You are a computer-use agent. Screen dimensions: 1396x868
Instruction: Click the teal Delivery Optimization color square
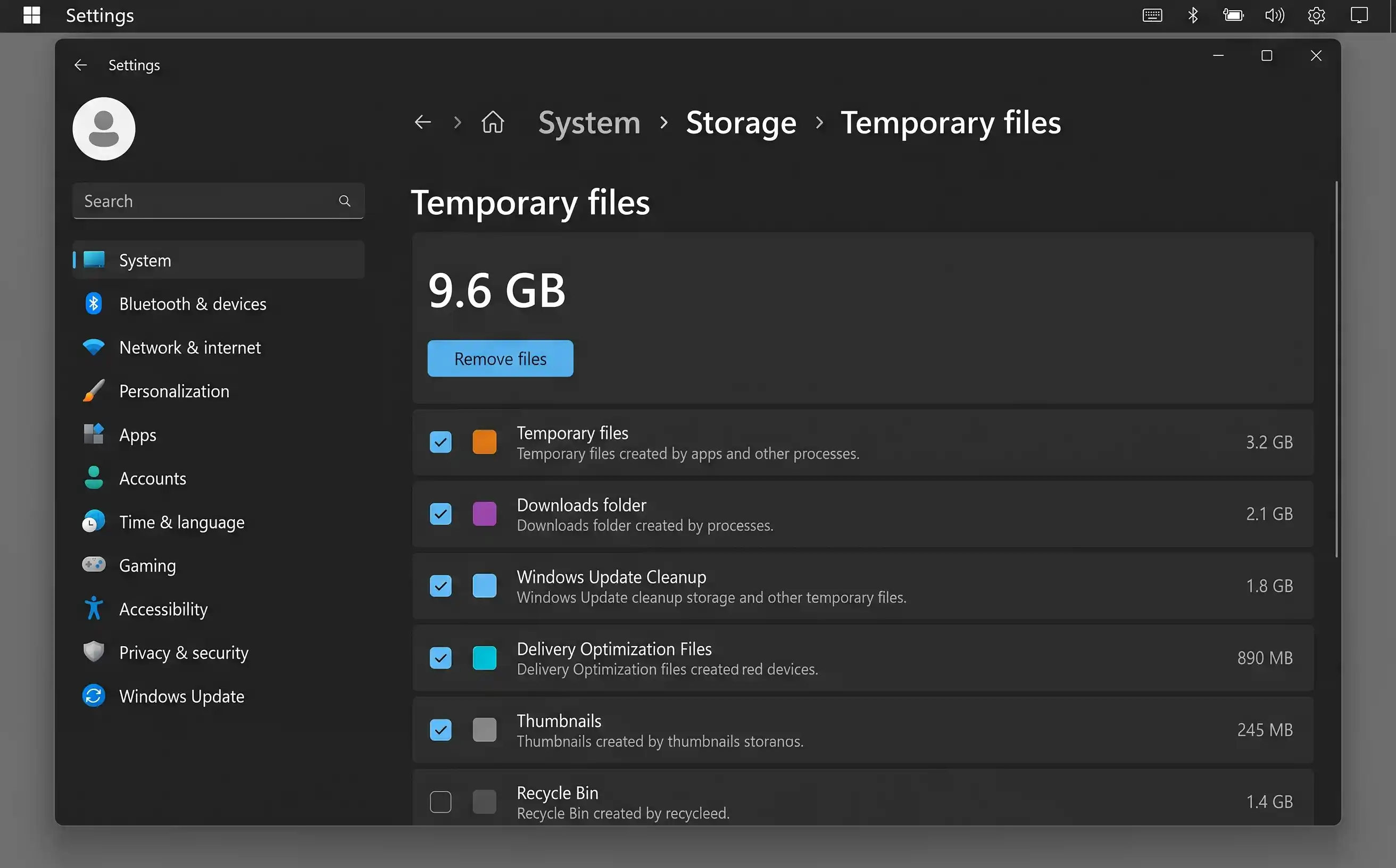coord(485,658)
